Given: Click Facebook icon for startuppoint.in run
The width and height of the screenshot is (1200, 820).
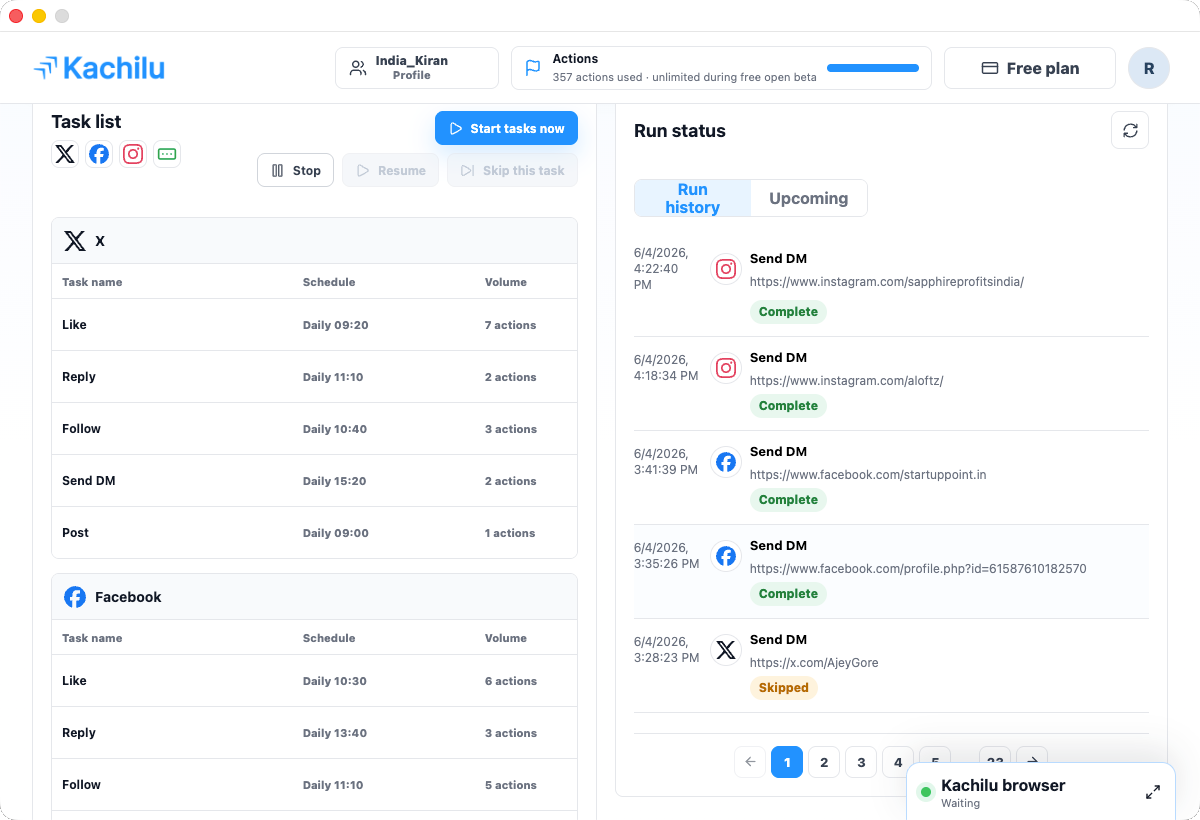Looking at the screenshot, I should (727, 462).
